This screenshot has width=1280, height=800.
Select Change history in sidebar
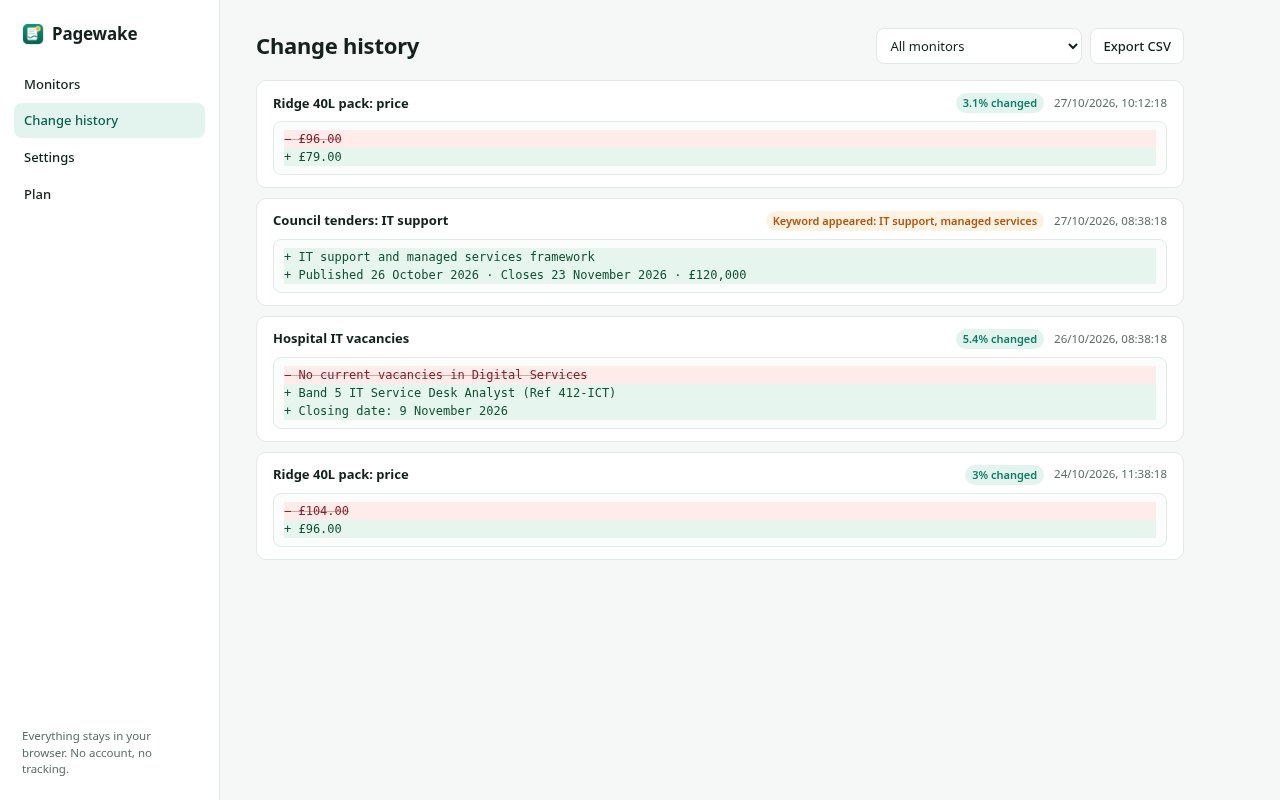[109, 120]
